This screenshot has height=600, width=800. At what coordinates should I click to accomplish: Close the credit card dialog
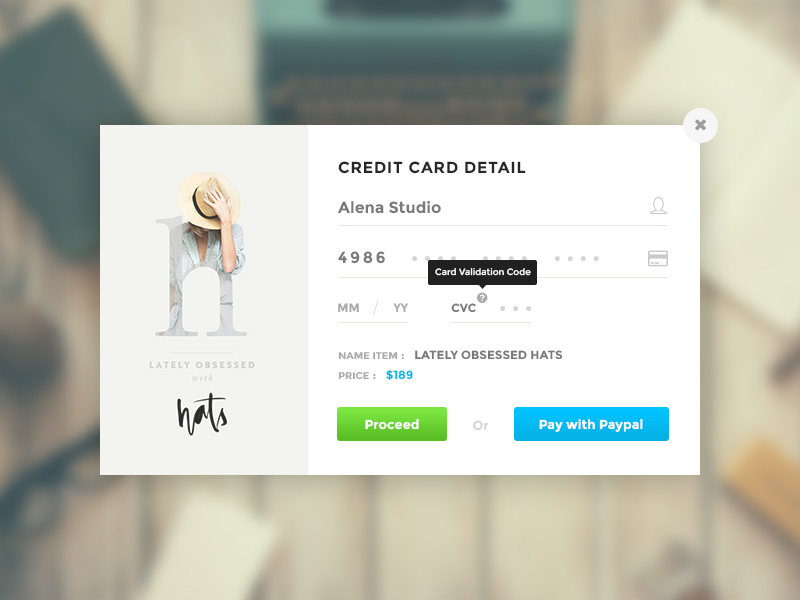click(x=700, y=125)
